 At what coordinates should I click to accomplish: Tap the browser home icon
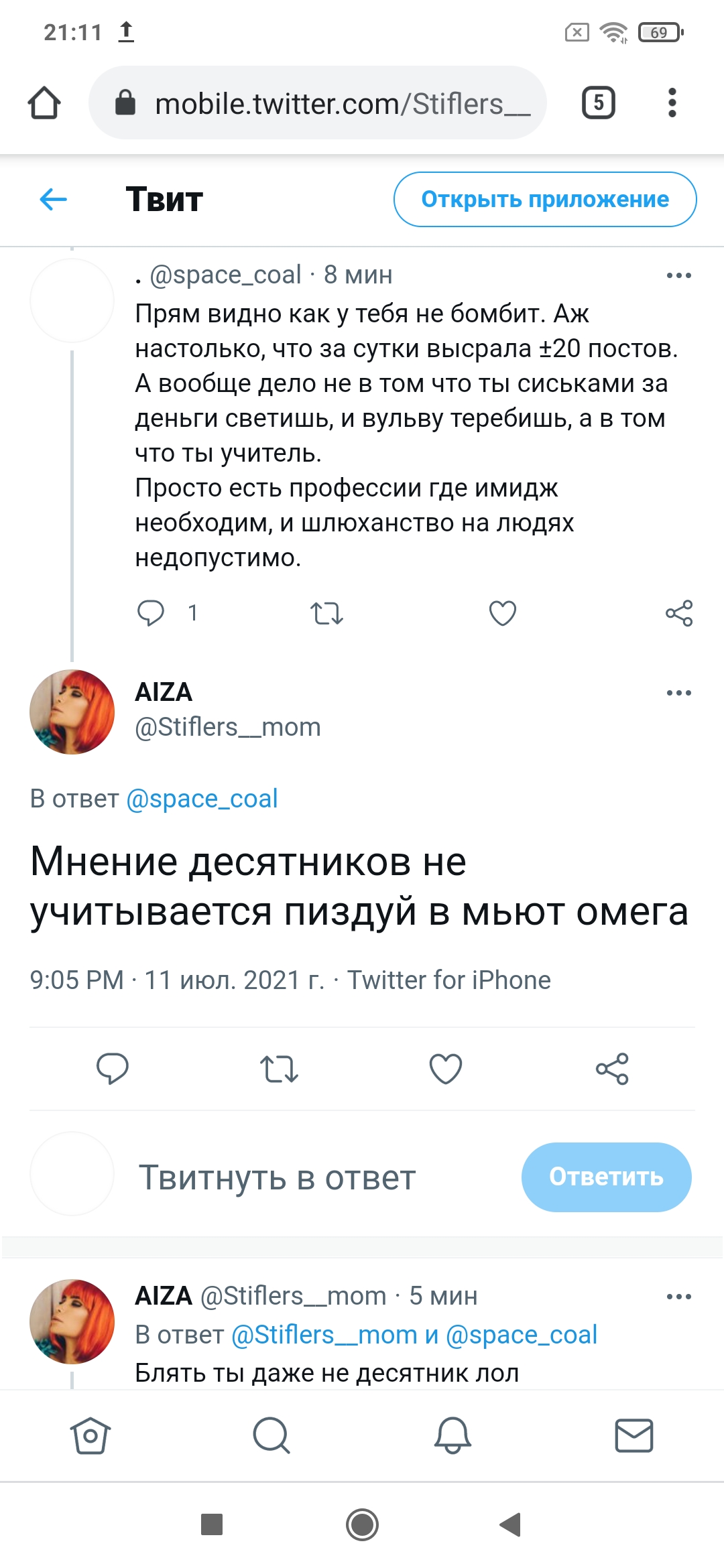click(x=44, y=103)
